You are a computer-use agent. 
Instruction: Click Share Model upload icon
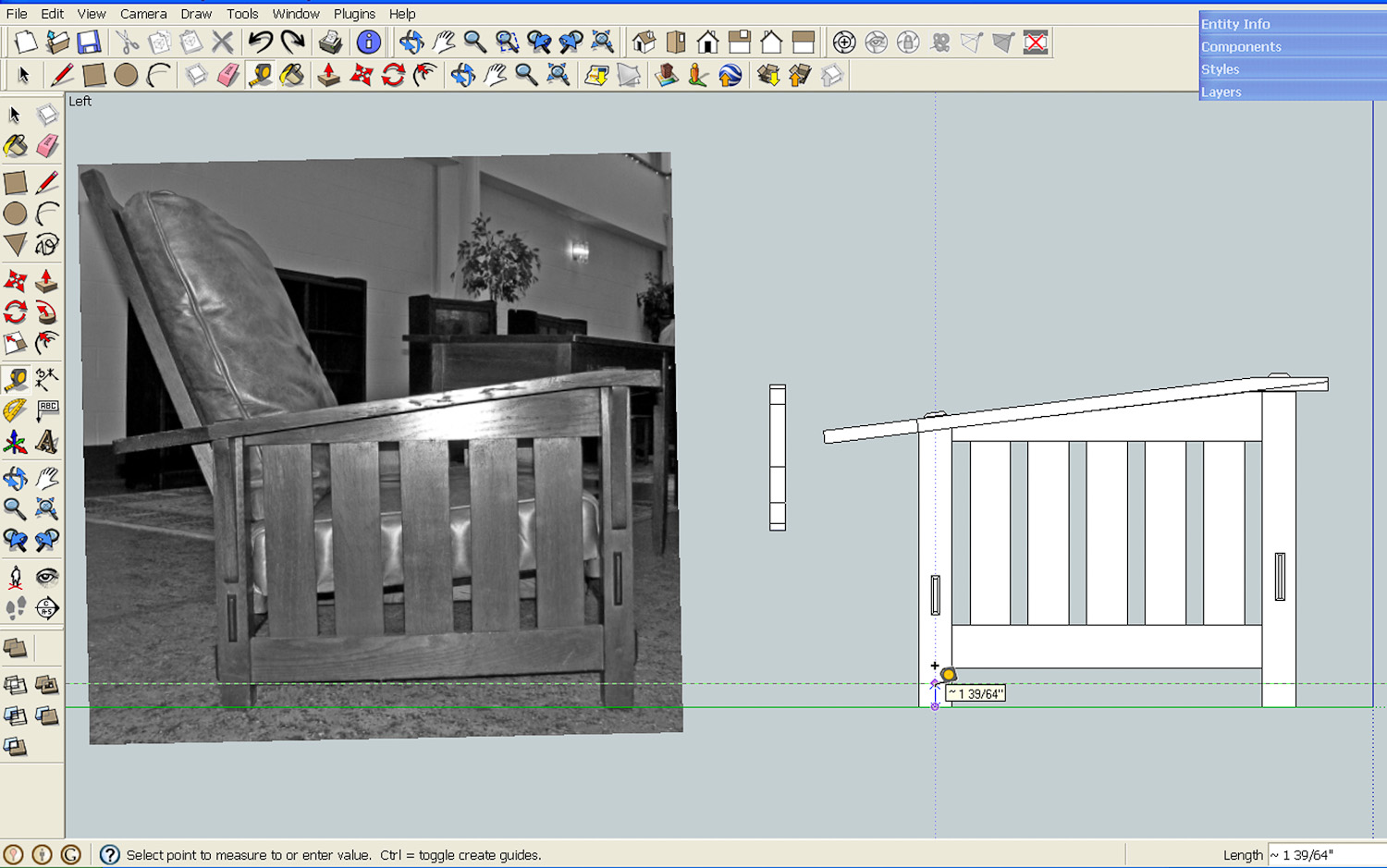(800, 75)
